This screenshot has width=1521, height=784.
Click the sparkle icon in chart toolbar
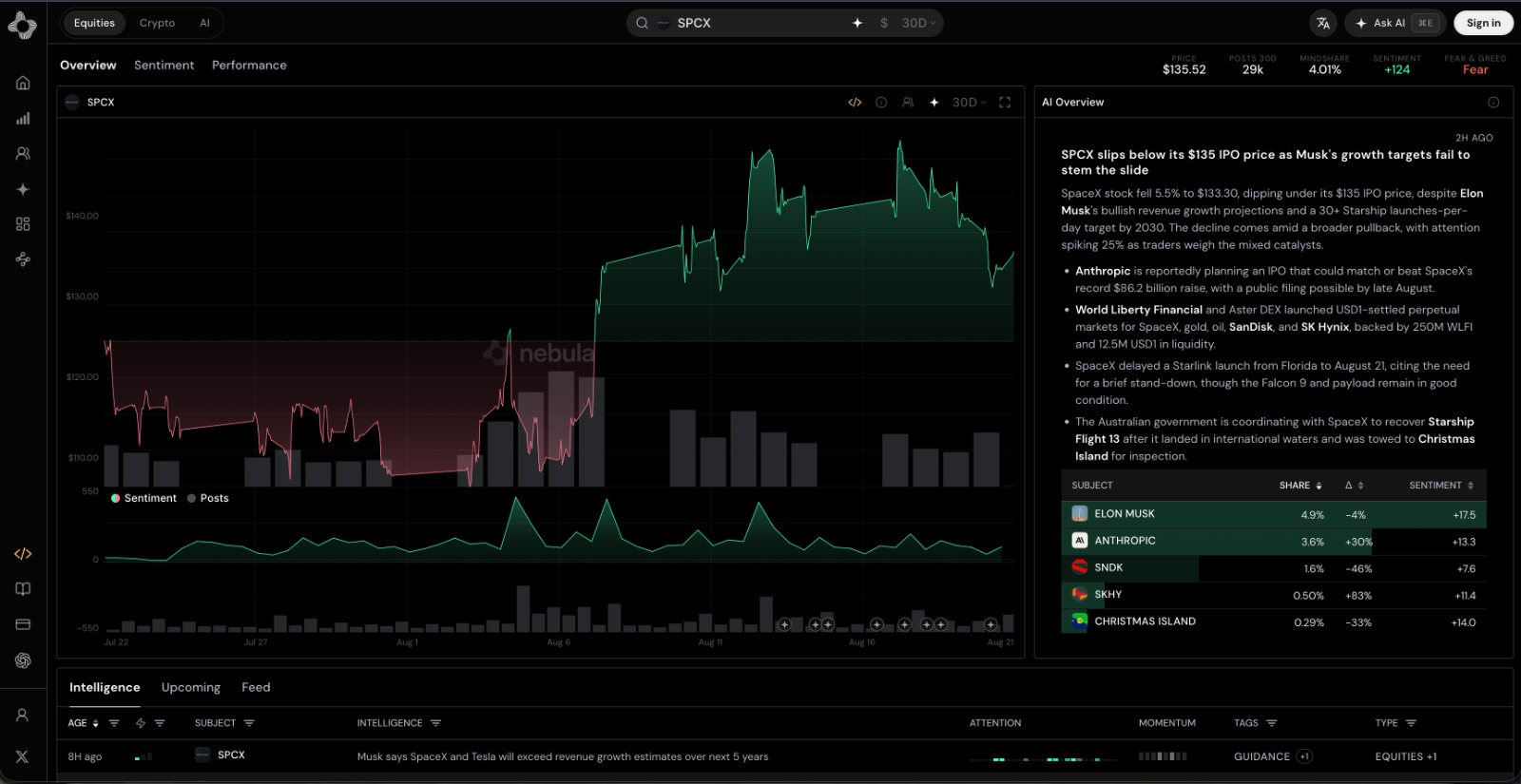click(934, 103)
